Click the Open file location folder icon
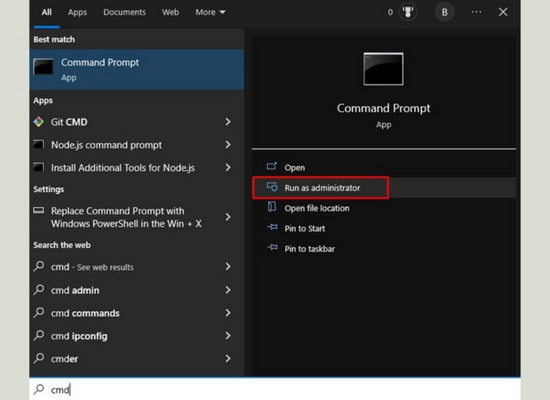The image size is (550, 400). 272,207
